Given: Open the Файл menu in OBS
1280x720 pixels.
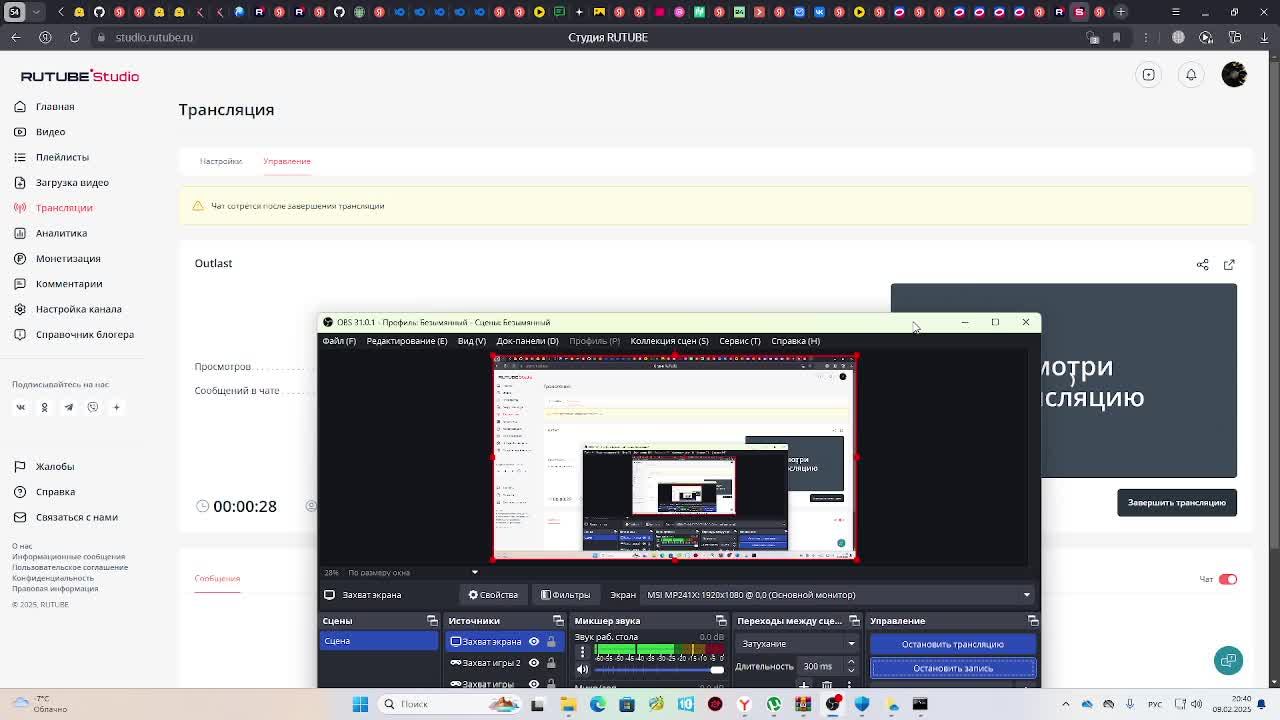Looking at the screenshot, I should 339,341.
